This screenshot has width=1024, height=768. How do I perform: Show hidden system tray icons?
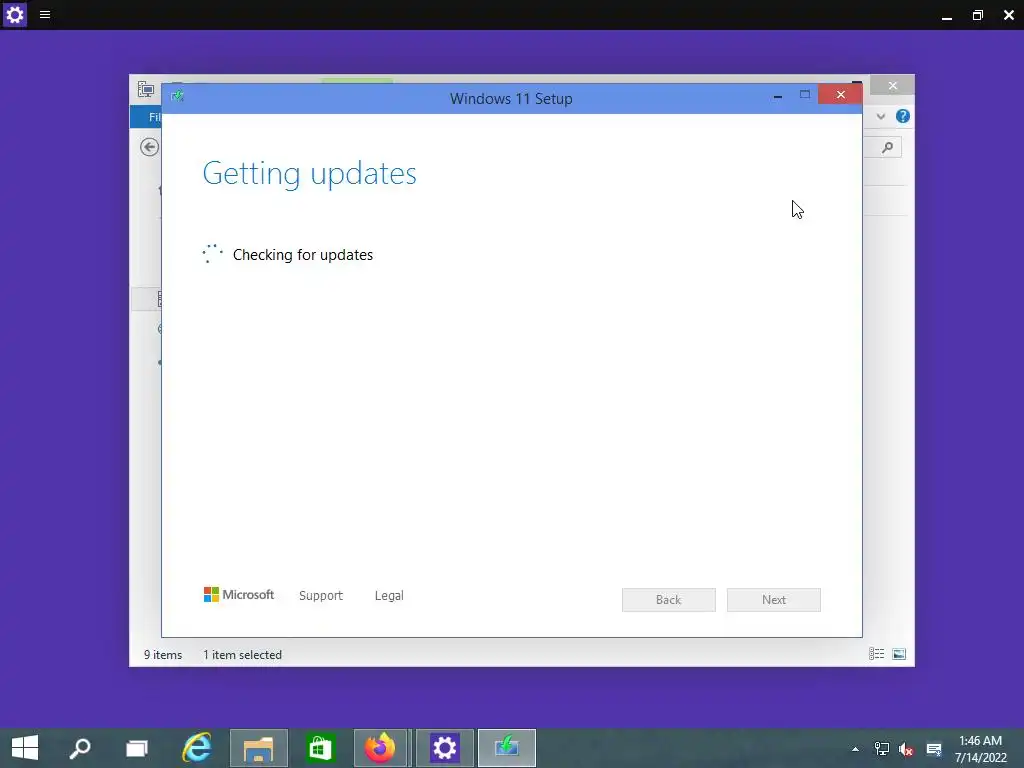point(855,749)
